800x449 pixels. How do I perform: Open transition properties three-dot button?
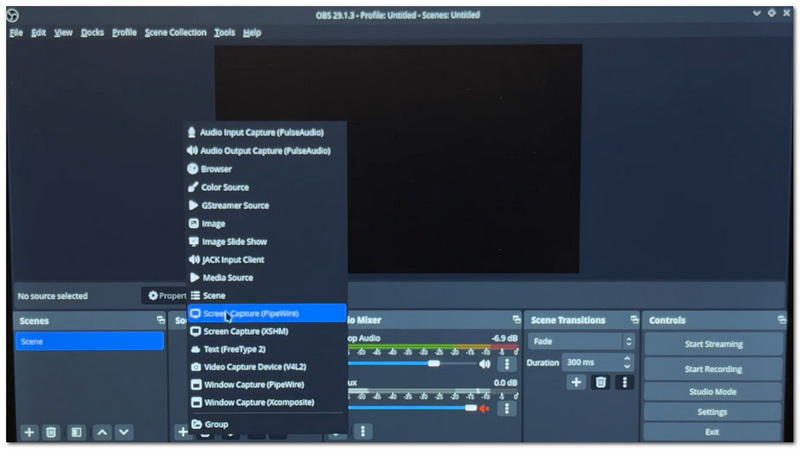coord(624,382)
